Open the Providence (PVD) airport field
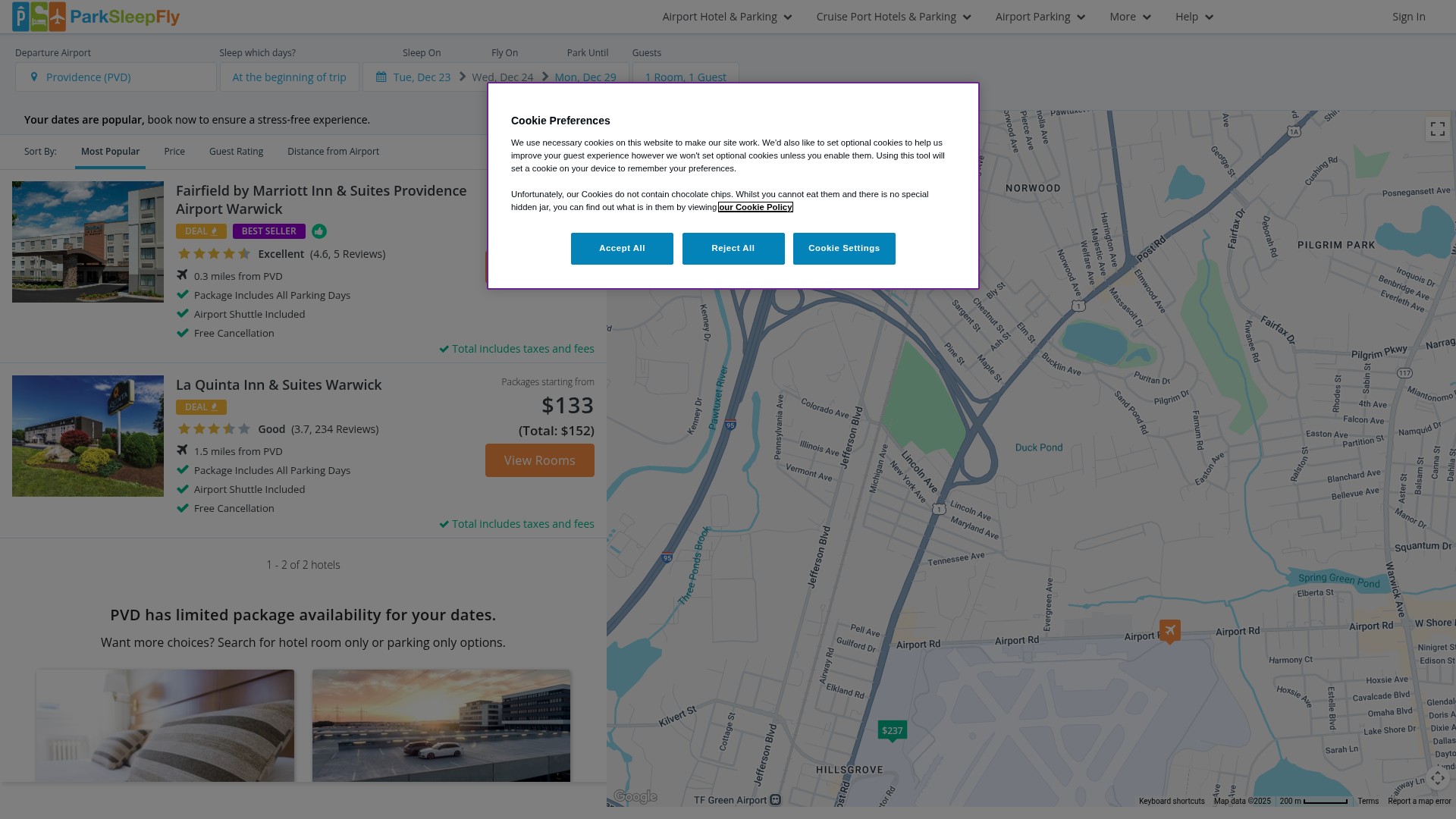 116,77
